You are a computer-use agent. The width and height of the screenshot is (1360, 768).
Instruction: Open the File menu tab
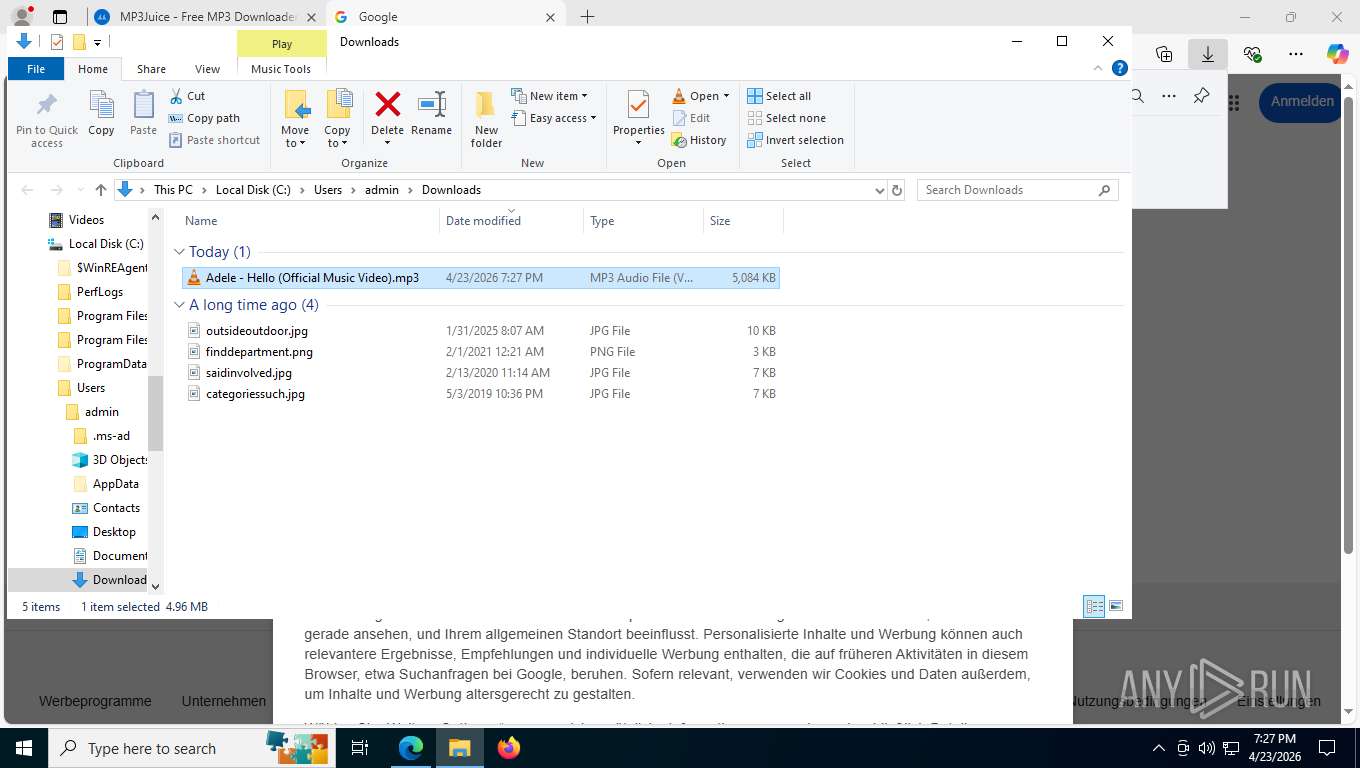[36, 69]
